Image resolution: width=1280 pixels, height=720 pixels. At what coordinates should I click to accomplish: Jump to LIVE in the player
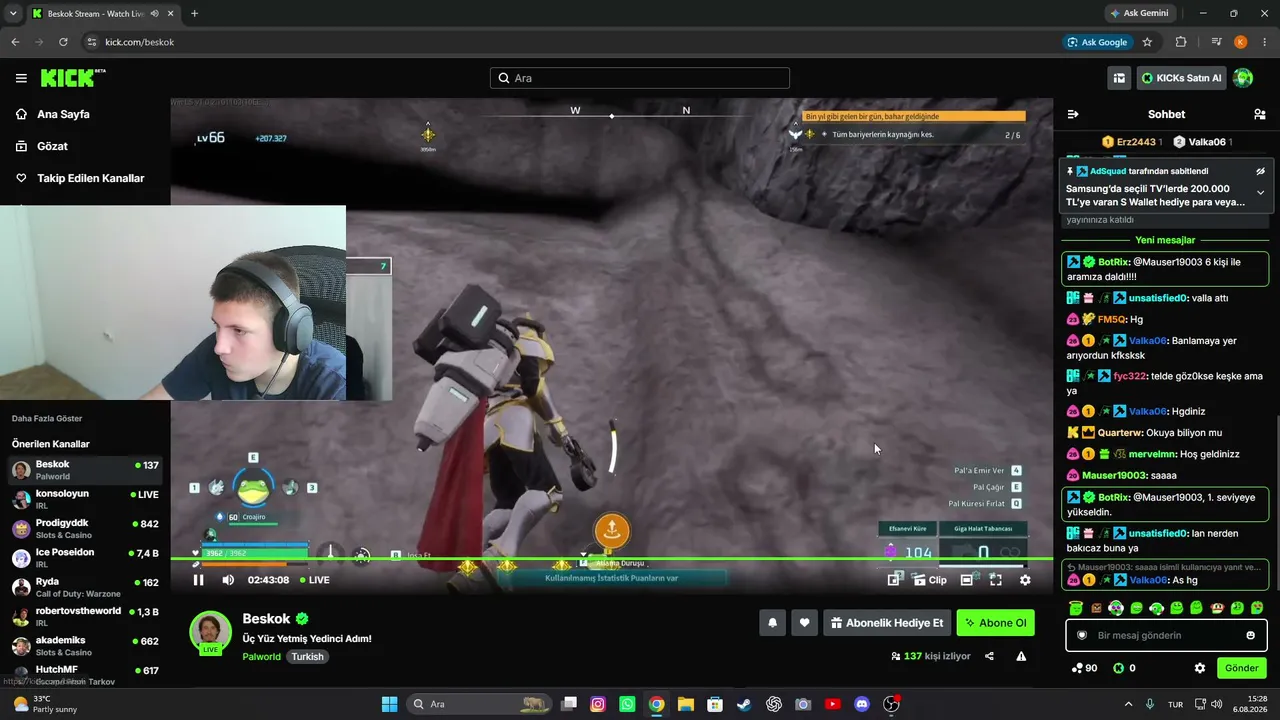point(314,580)
